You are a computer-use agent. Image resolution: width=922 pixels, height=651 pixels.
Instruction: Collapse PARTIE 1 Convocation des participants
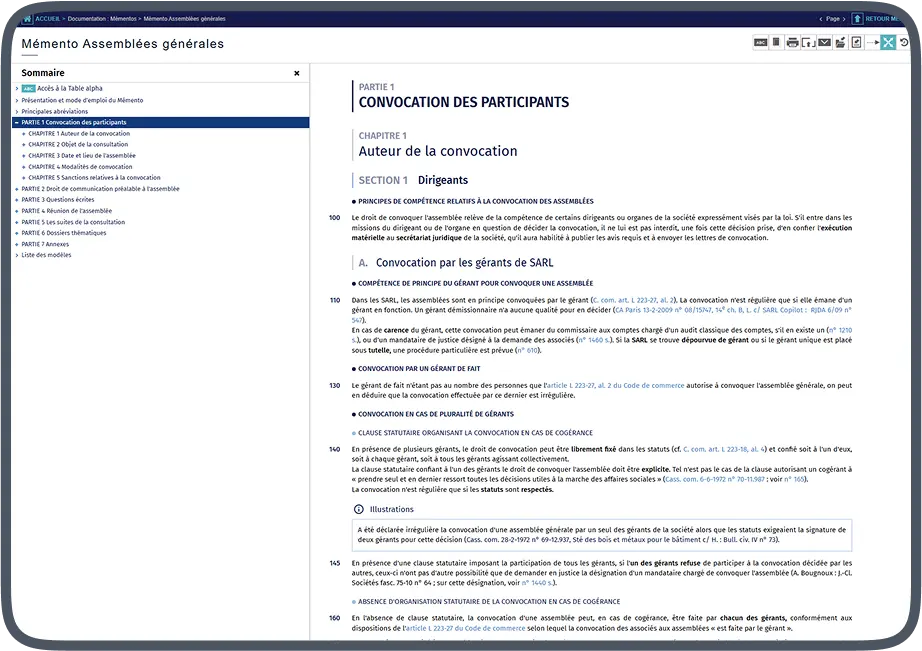click(17, 122)
